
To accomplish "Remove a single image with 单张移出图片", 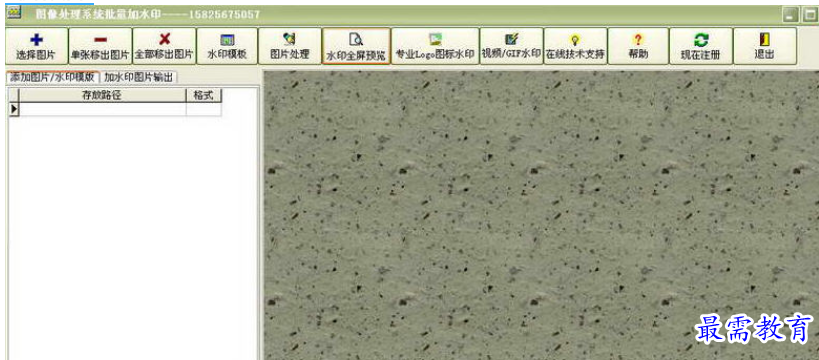I will pos(100,47).
